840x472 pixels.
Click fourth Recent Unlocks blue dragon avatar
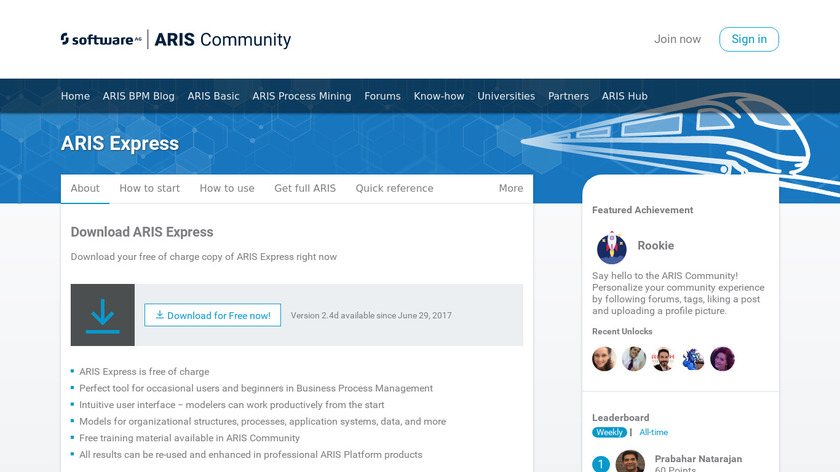click(x=693, y=359)
